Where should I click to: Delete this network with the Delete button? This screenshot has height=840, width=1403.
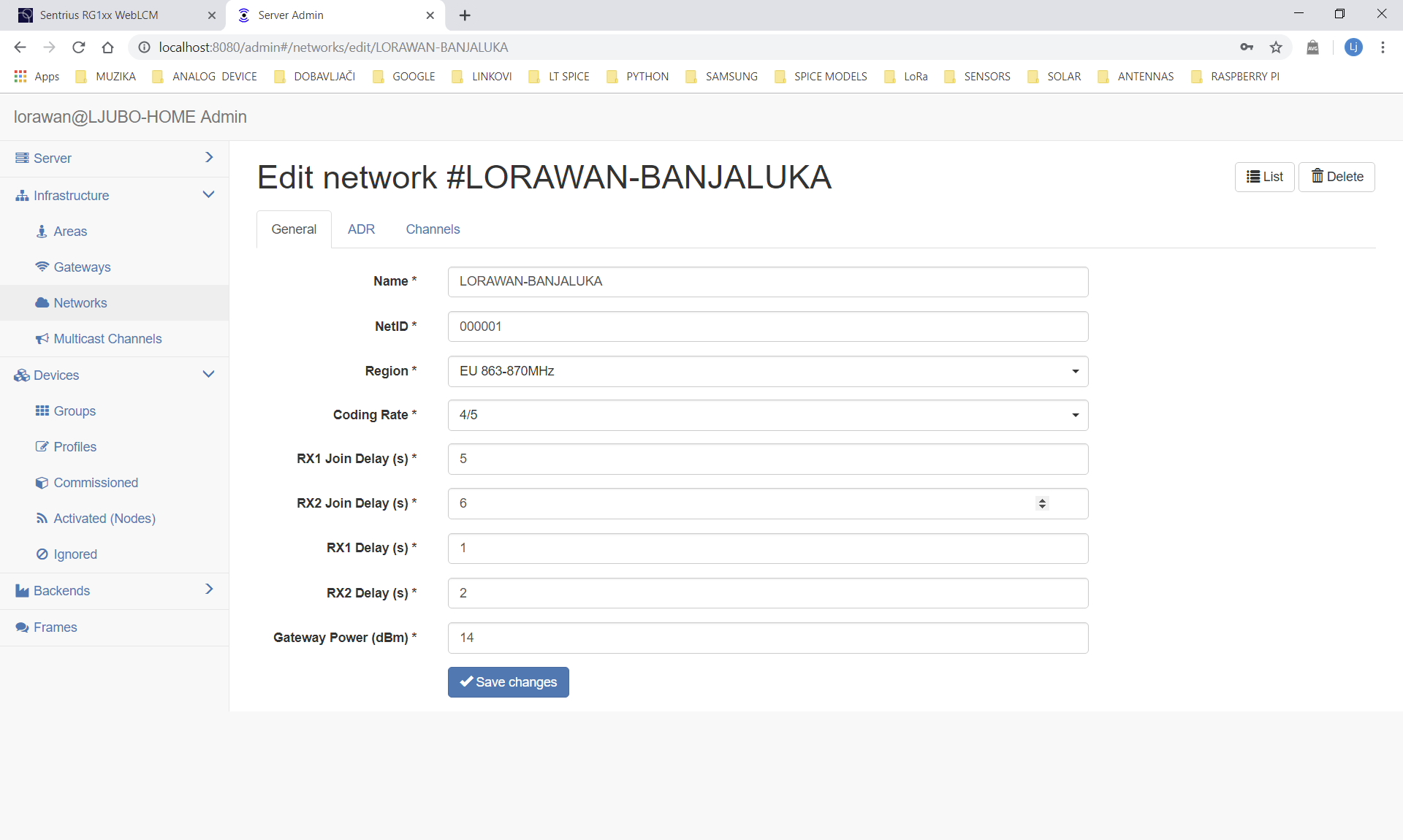1337,177
